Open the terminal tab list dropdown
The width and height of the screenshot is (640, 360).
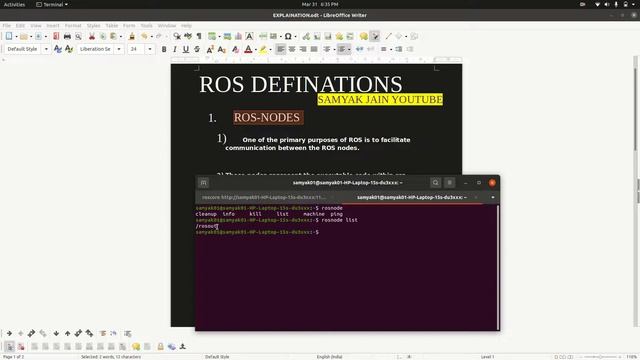(x=493, y=197)
